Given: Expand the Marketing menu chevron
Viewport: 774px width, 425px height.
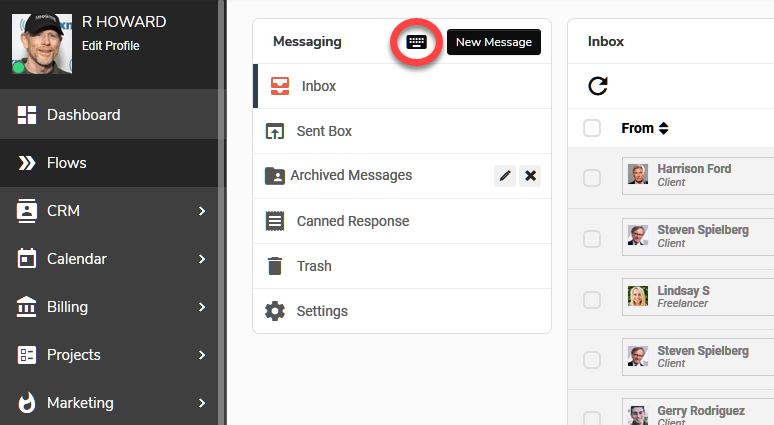Looking at the screenshot, I should click(x=201, y=403).
